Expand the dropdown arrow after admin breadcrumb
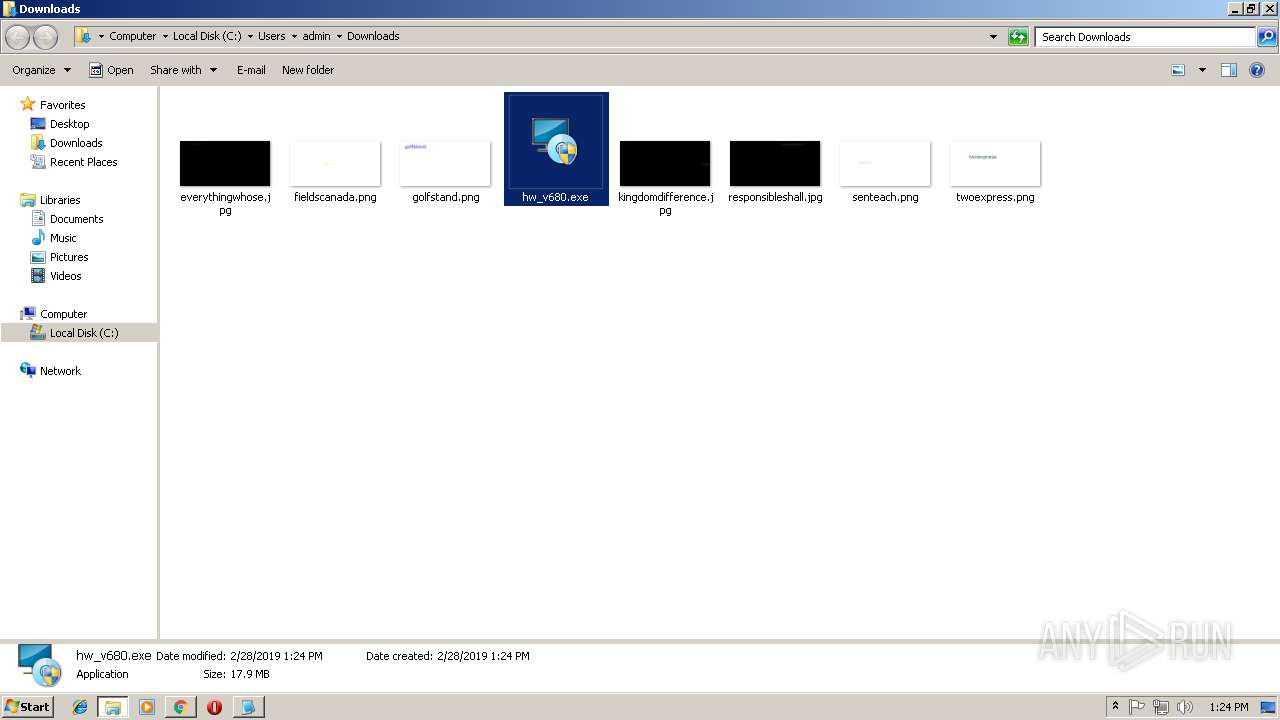This screenshot has width=1280, height=720. [339, 37]
